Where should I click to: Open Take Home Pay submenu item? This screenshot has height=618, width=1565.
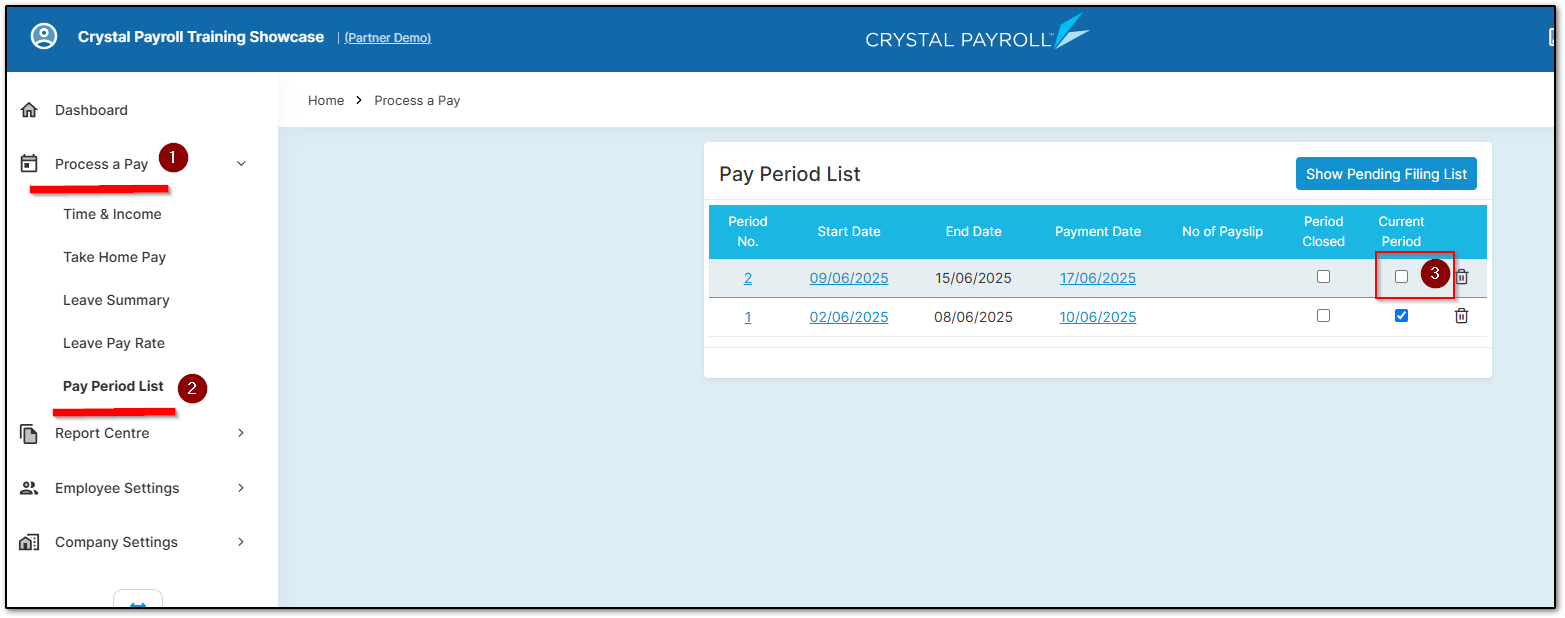point(114,257)
